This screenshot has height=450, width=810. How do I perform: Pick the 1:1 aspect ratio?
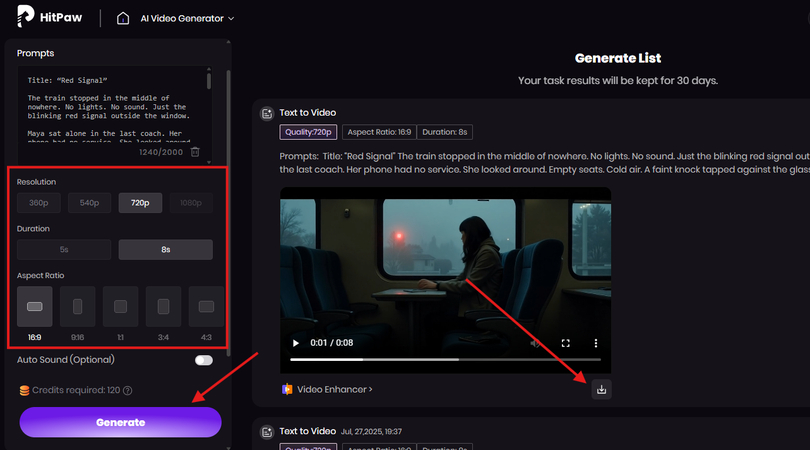tap(120, 307)
